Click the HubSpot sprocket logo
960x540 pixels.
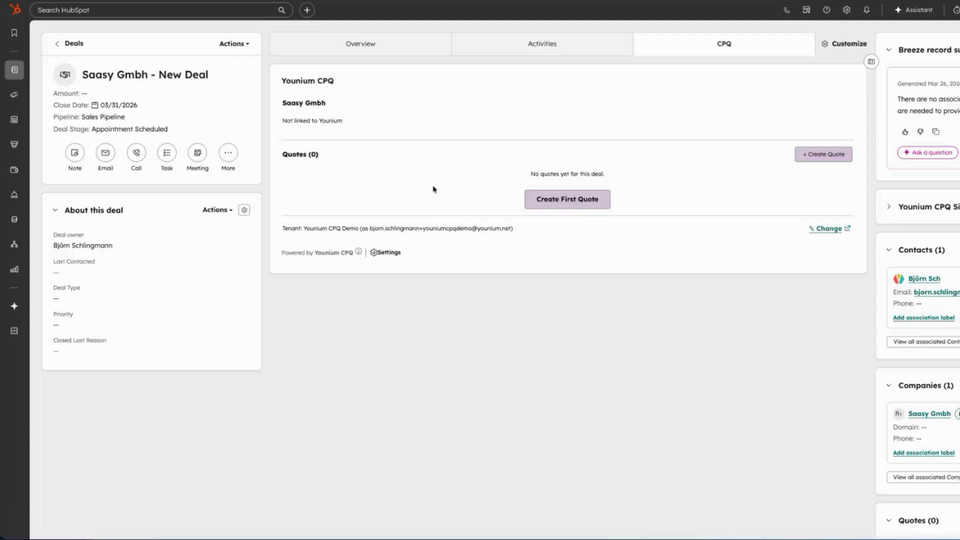(14, 10)
